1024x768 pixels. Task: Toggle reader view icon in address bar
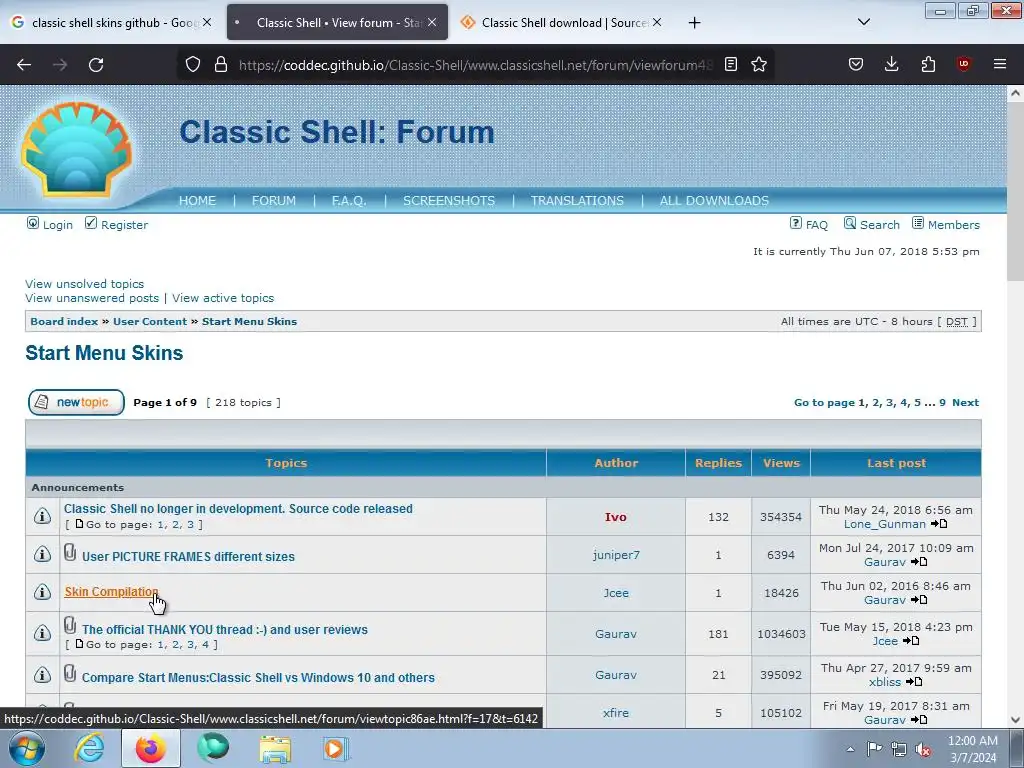tap(731, 64)
